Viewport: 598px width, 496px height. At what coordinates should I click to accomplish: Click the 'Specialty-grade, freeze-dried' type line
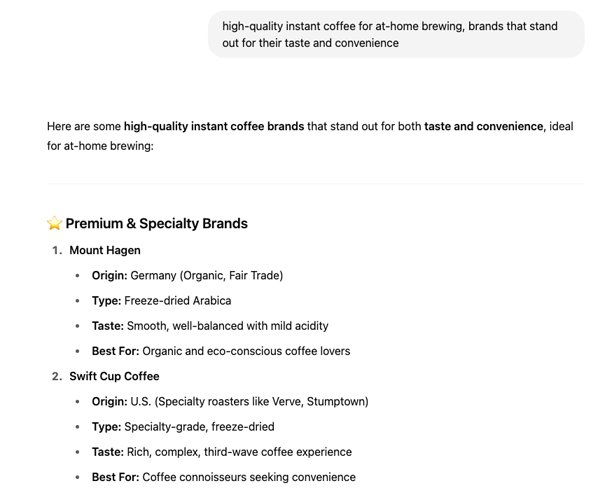(183, 427)
